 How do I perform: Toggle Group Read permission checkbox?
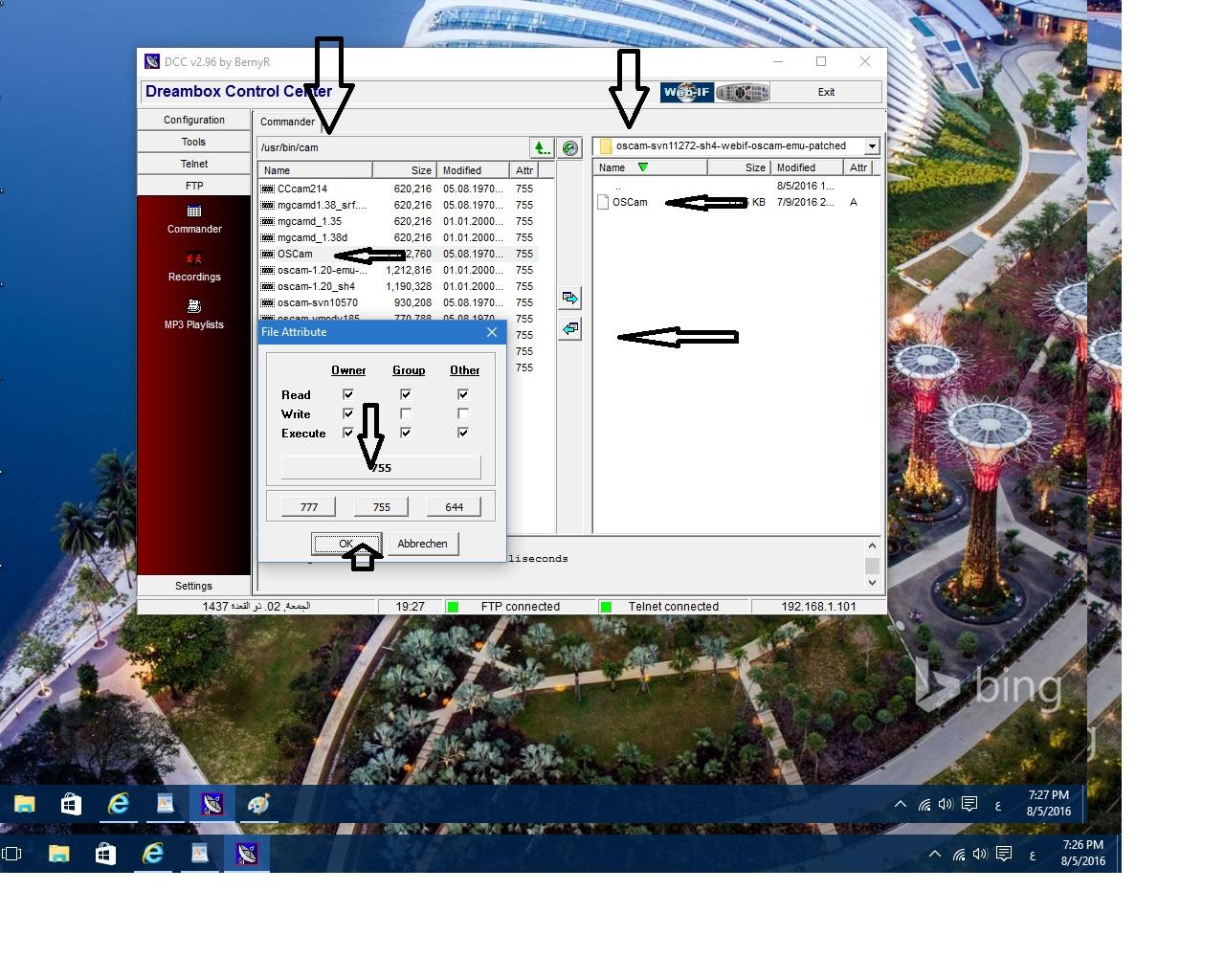pos(406,394)
